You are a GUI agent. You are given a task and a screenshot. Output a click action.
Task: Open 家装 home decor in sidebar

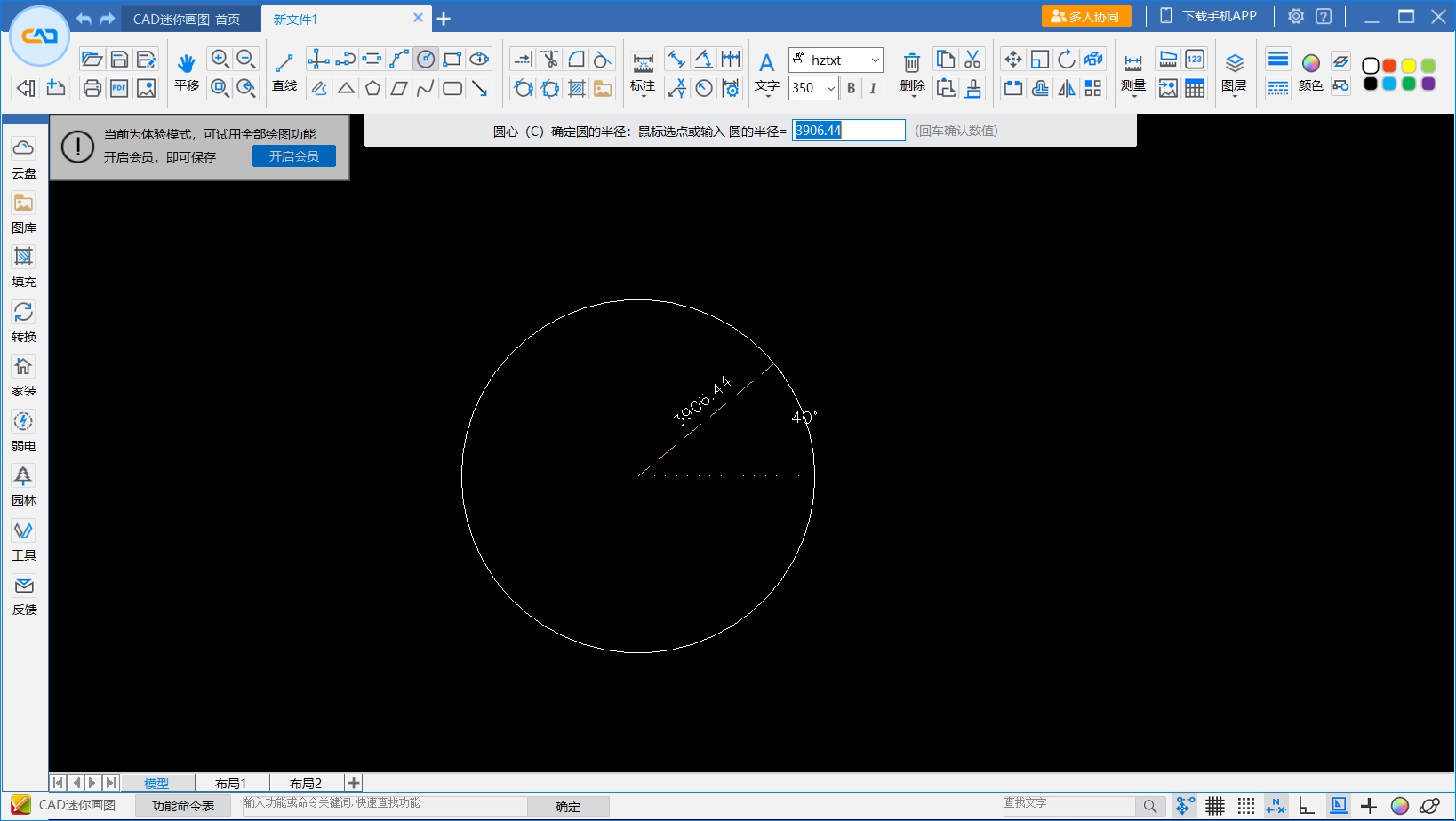click(x=24, y=377)
